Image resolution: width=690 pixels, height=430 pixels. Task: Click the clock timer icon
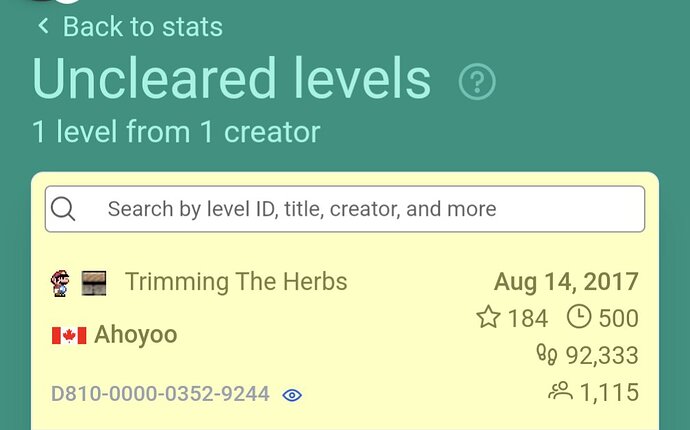click(x=579, y=317)
